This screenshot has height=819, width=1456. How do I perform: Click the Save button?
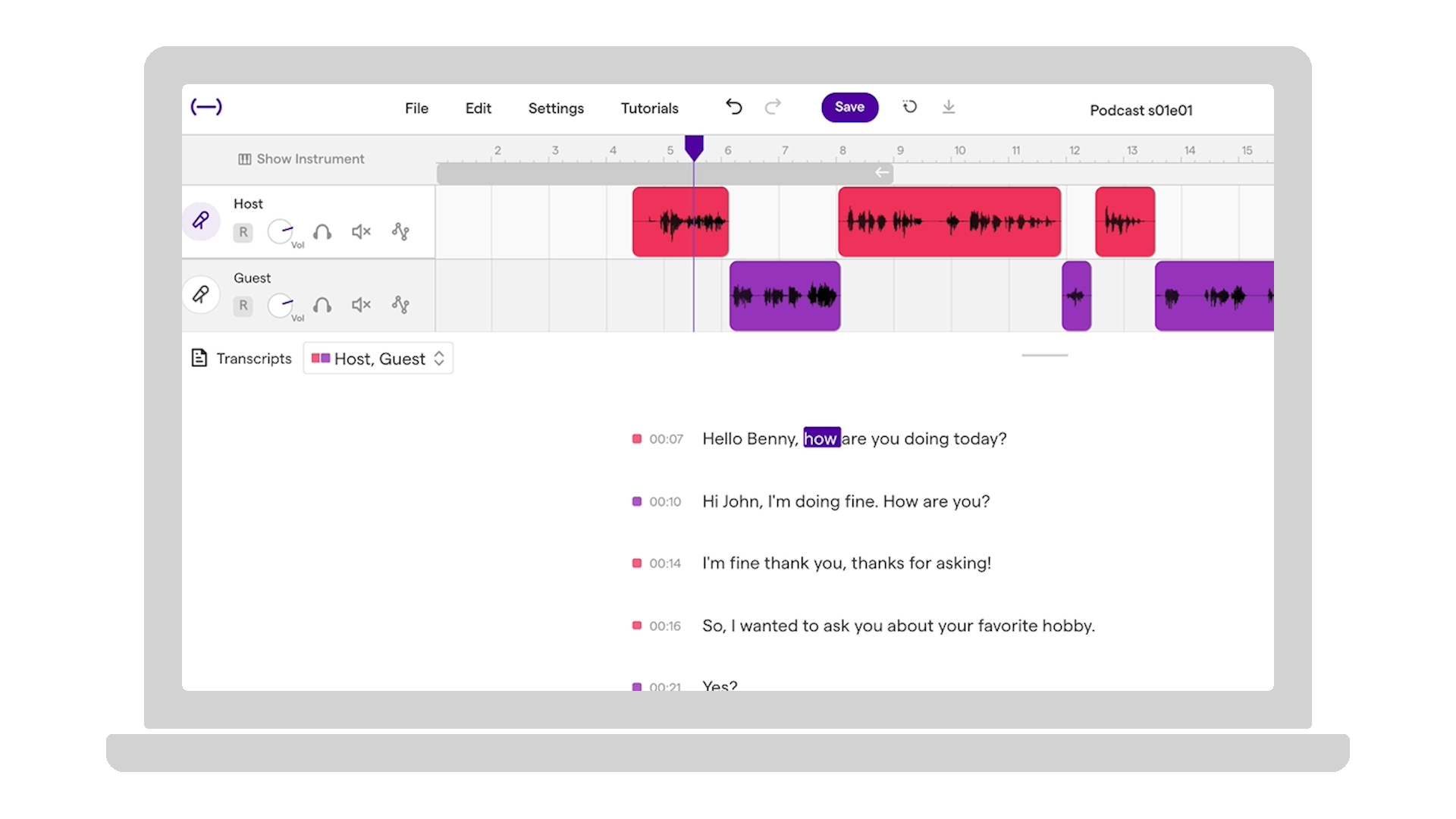(849, 107)
